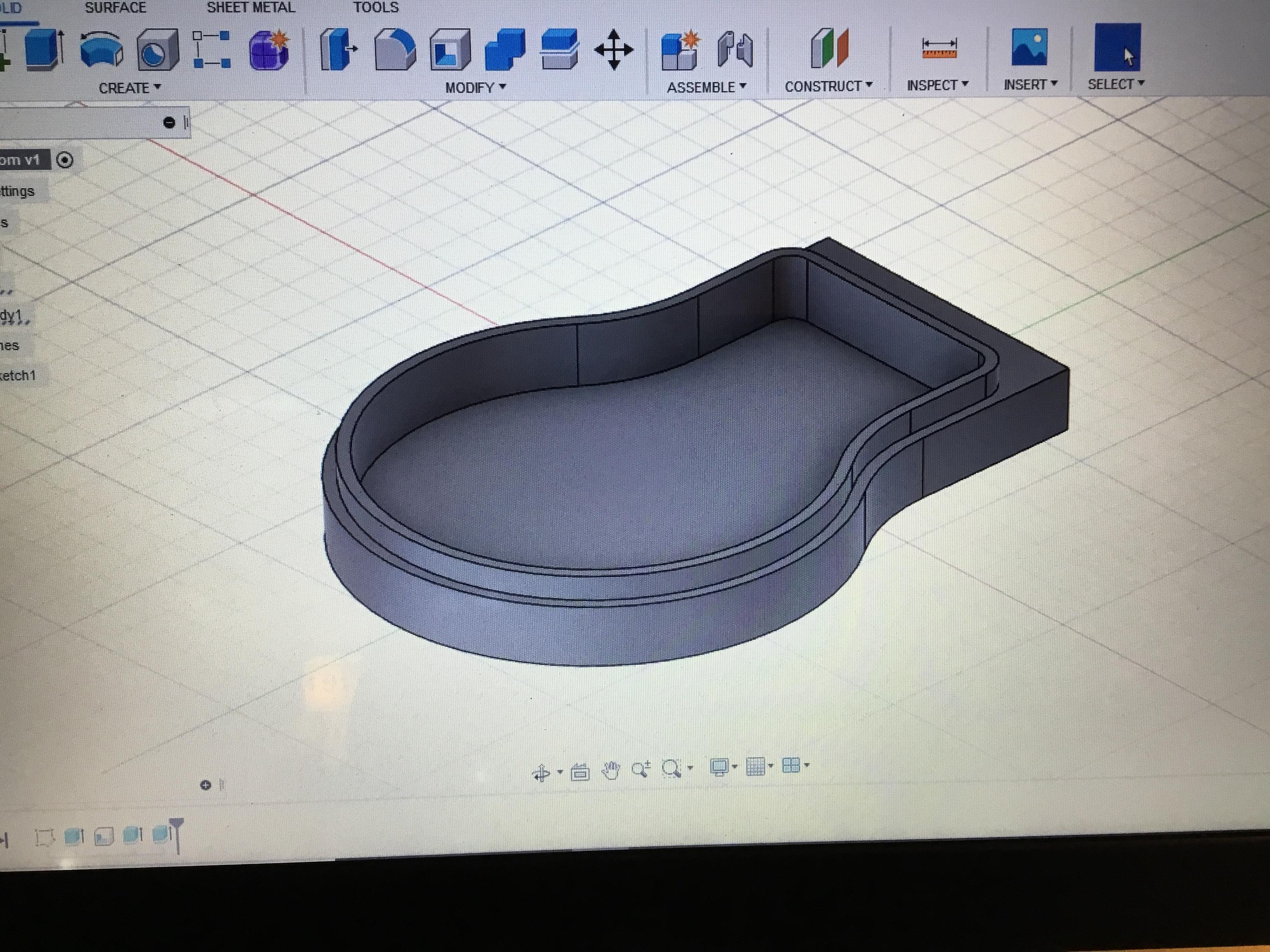Toggle the activate radio next to v1

(x=65, y=159)
